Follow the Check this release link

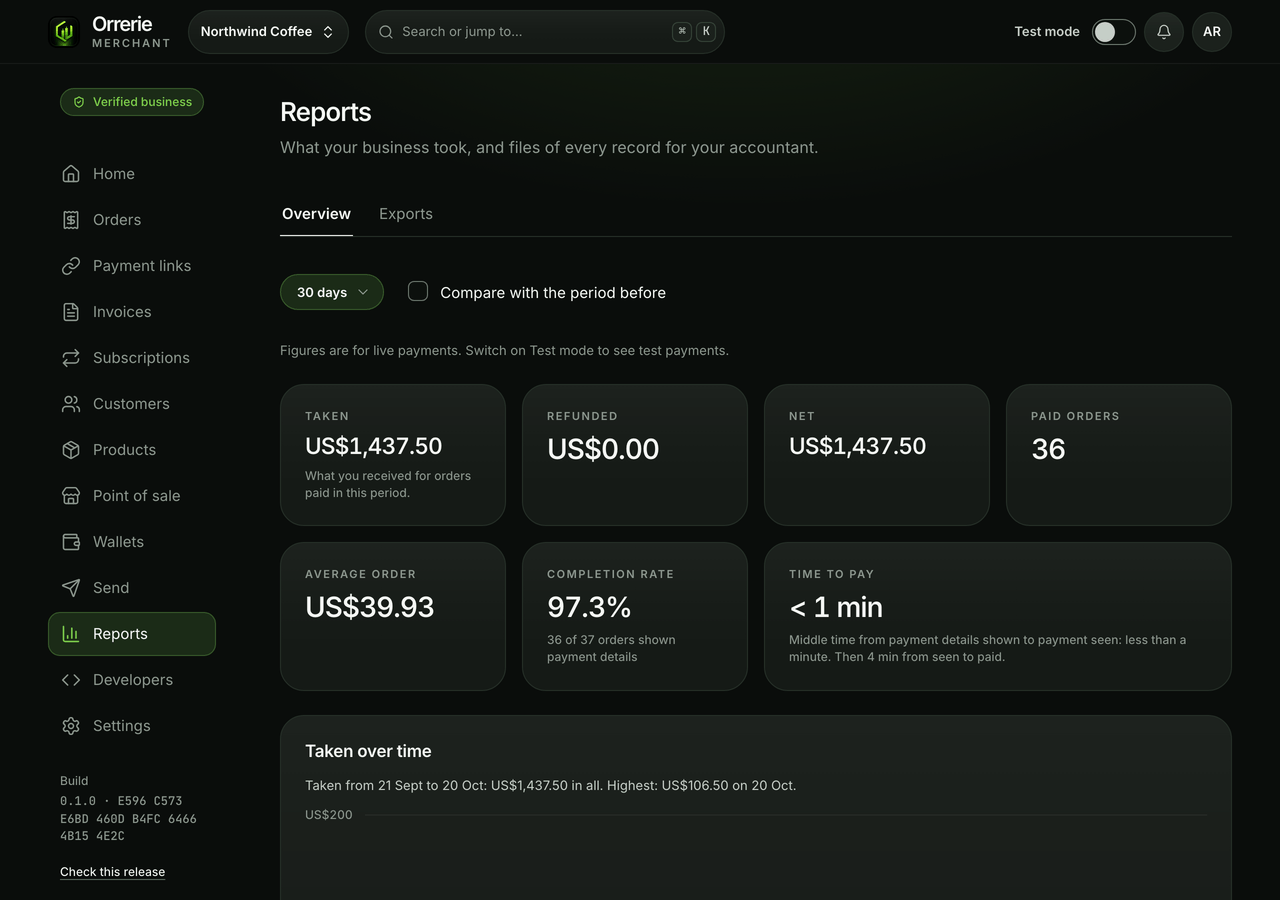point(112,872)
